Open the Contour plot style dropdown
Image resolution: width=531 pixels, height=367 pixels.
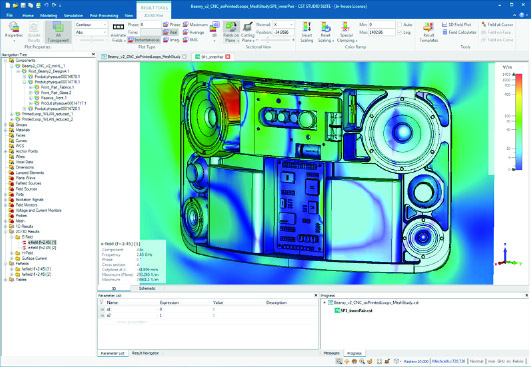(91, 25)
